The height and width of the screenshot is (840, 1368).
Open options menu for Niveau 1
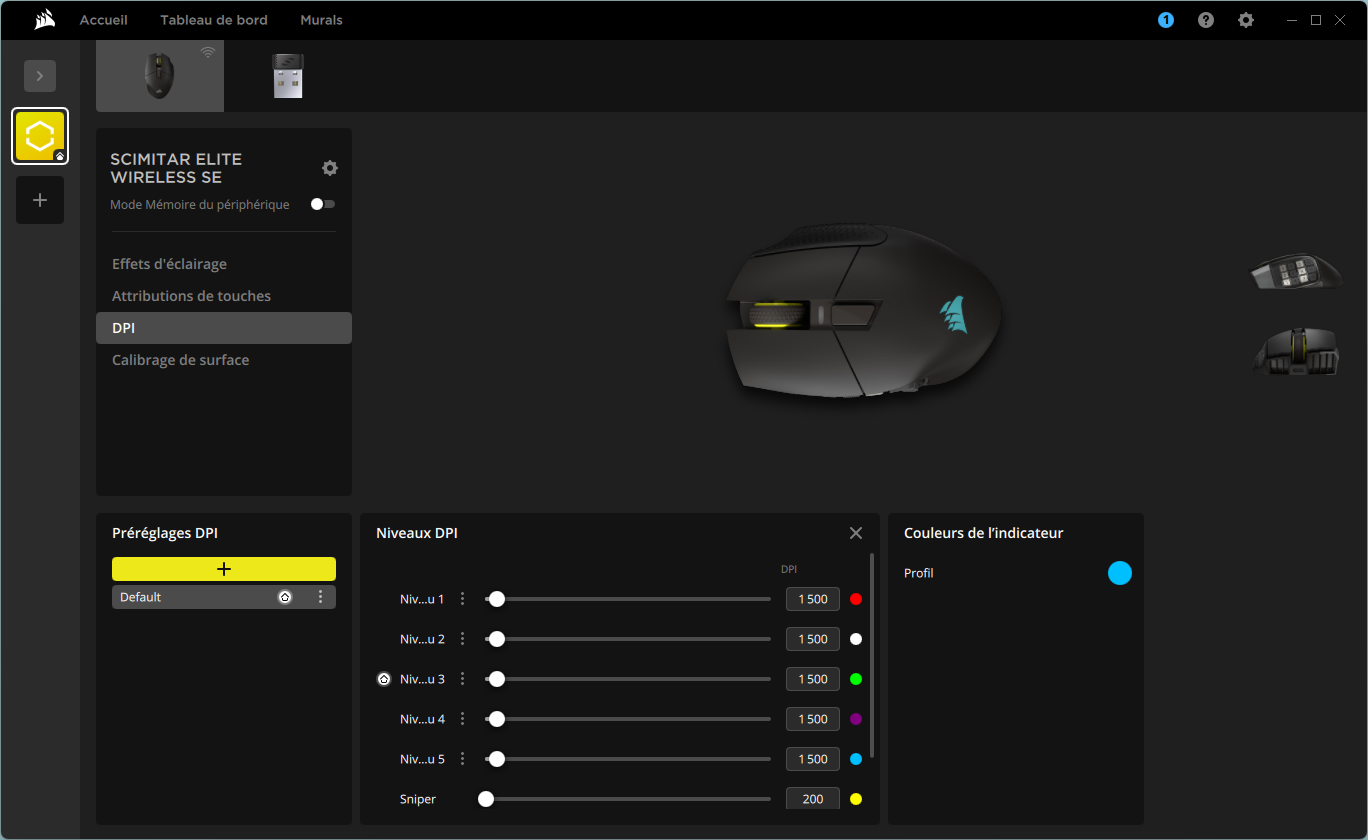point(462,599)
